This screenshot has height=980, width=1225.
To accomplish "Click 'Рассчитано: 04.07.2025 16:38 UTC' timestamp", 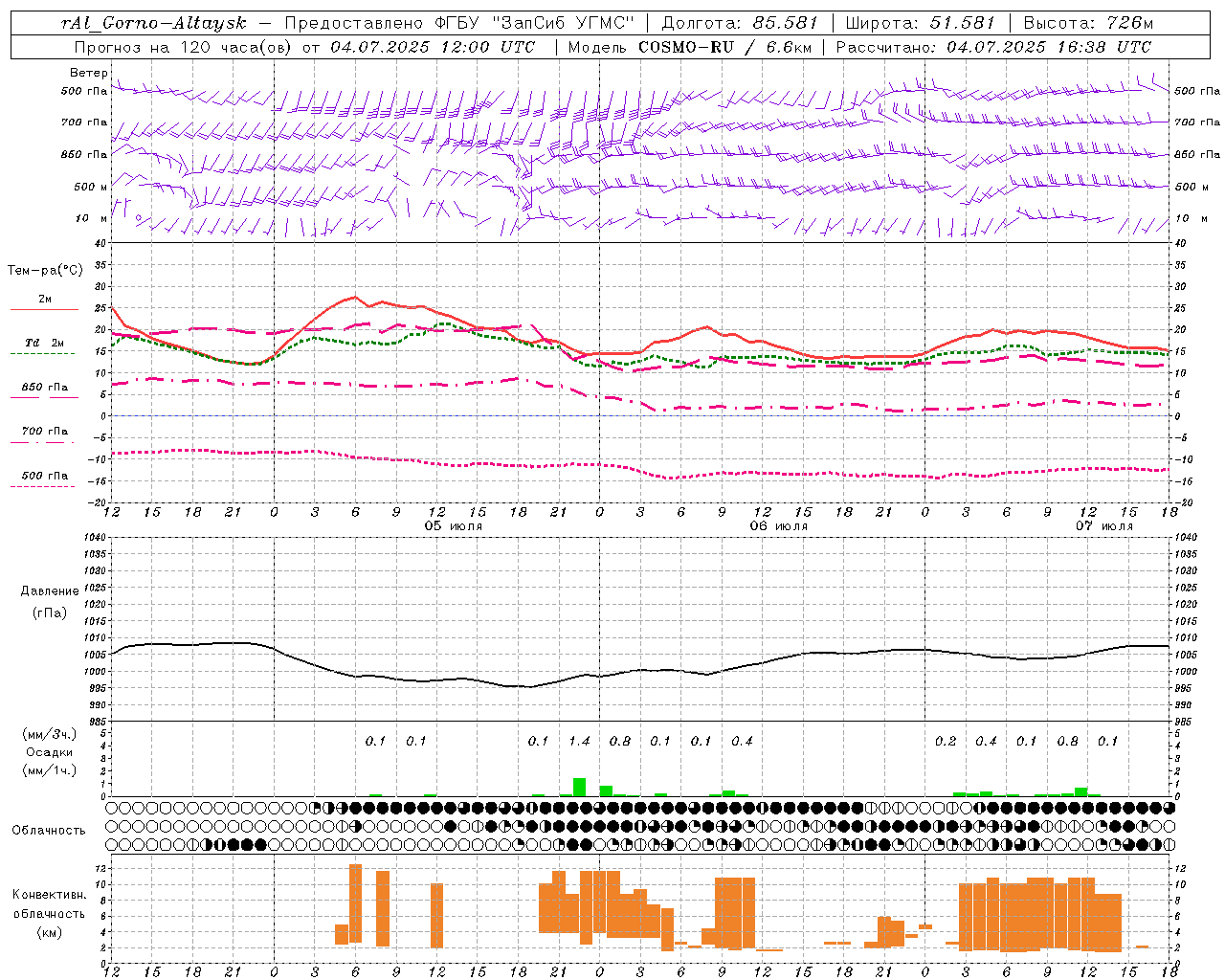I will [993, 47].
